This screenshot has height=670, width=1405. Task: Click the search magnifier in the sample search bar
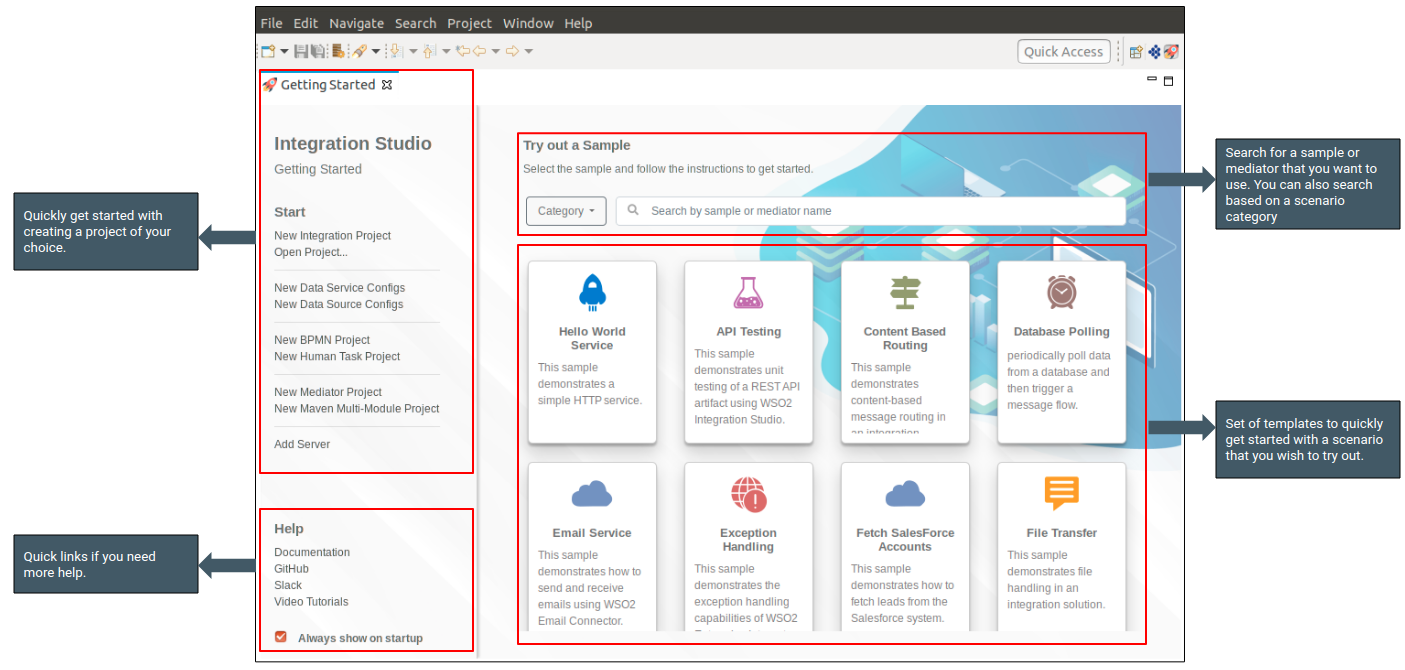pos(633,210)
